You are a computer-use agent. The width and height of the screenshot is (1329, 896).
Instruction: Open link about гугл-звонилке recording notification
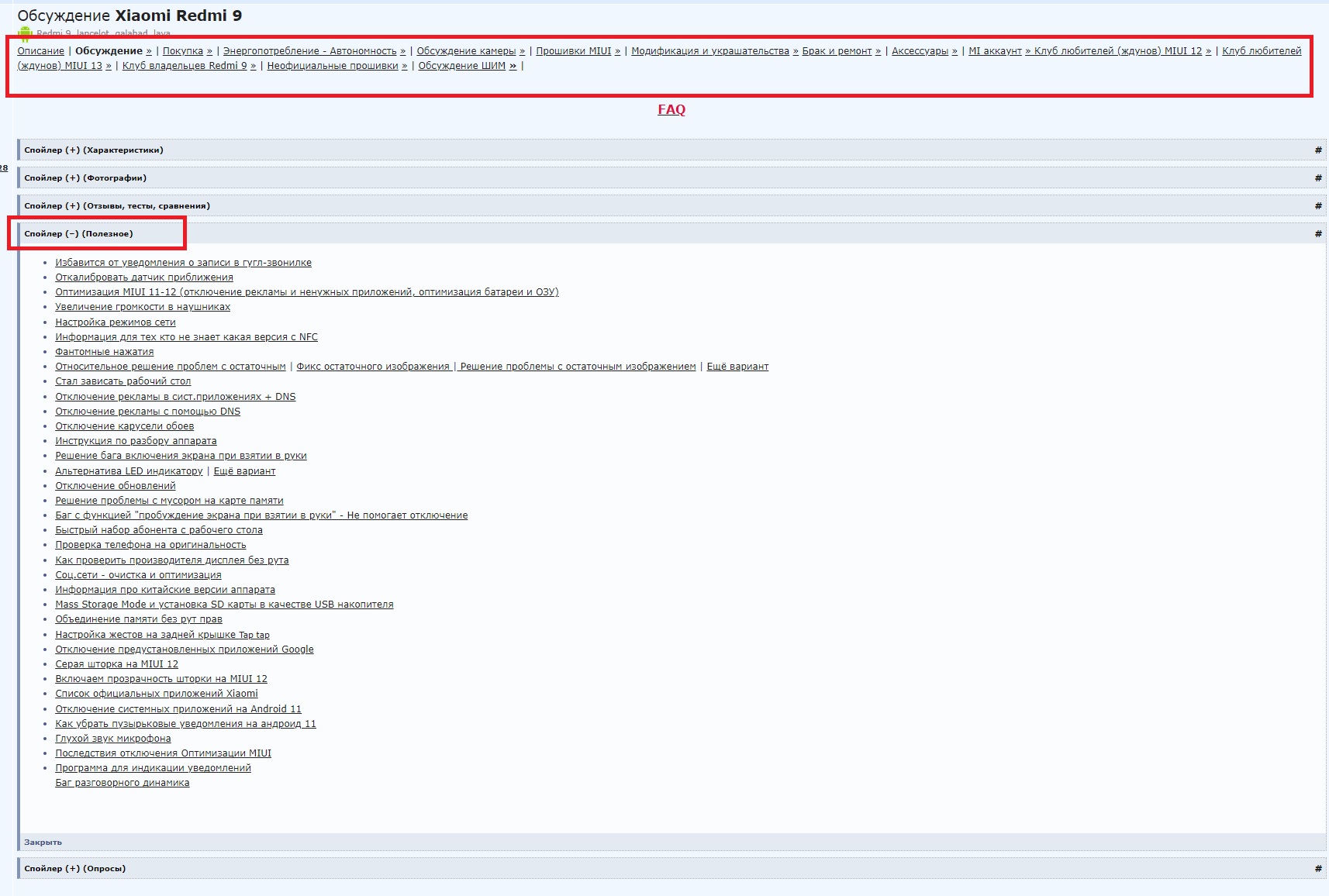point(183,263)
